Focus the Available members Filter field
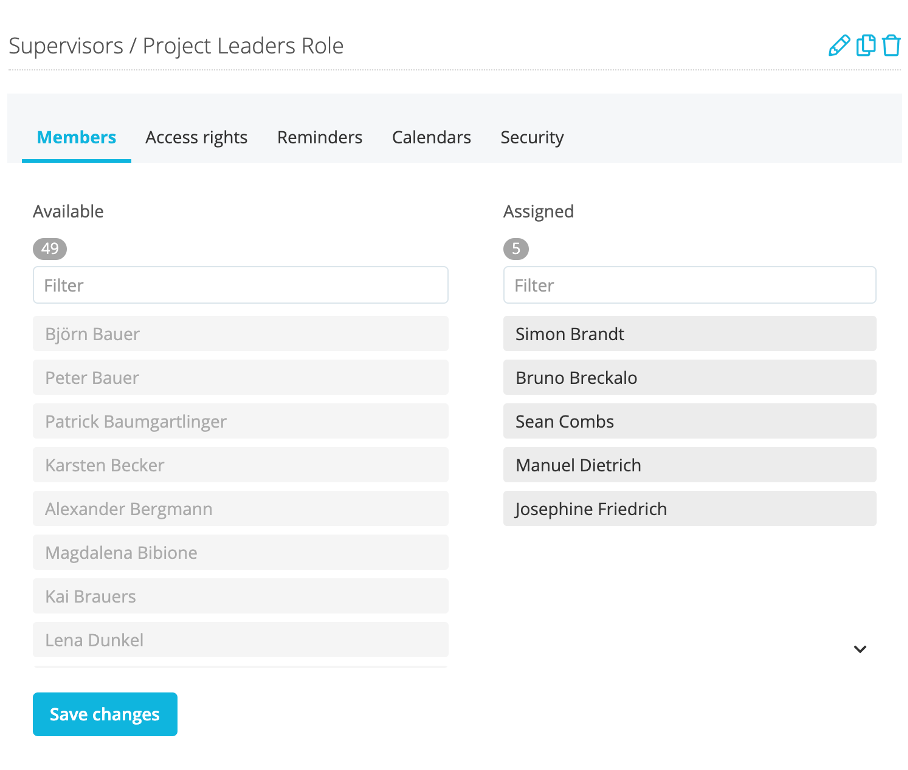The height and width of the screenshot is (770, 908). [x=240, y=285]
